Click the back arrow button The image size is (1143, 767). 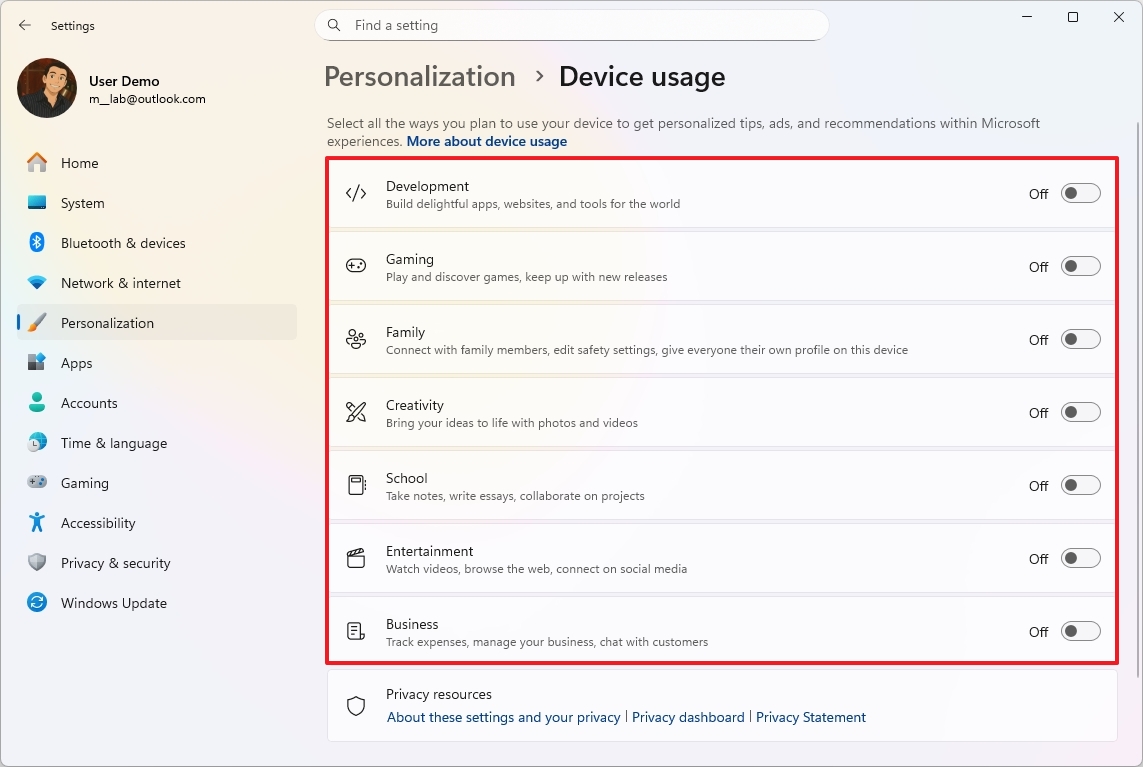click(x=24, y=25)
